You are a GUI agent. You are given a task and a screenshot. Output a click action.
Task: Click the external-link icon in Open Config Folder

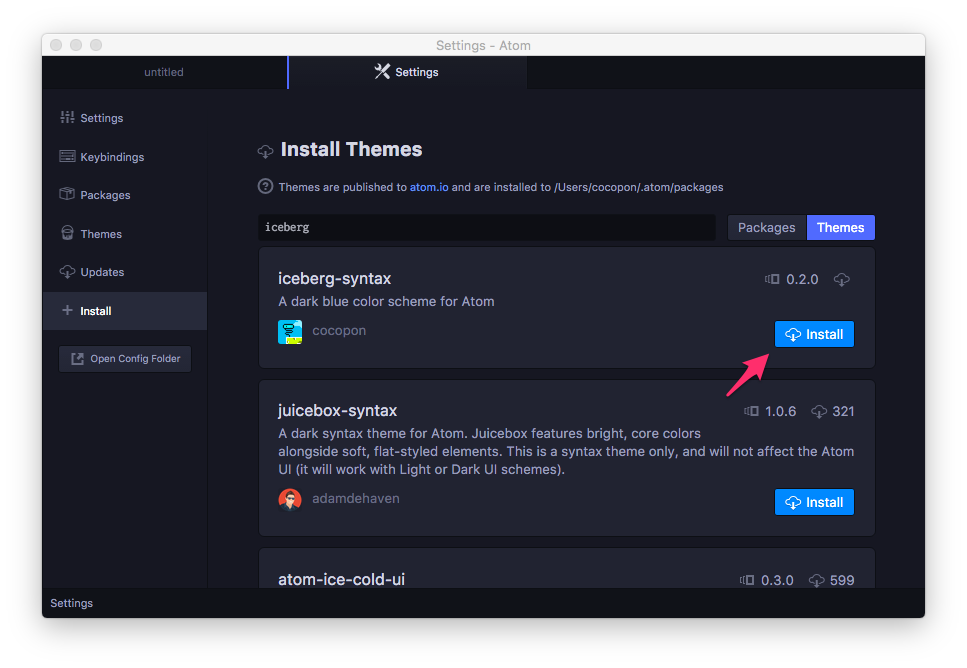coord(77,359)
